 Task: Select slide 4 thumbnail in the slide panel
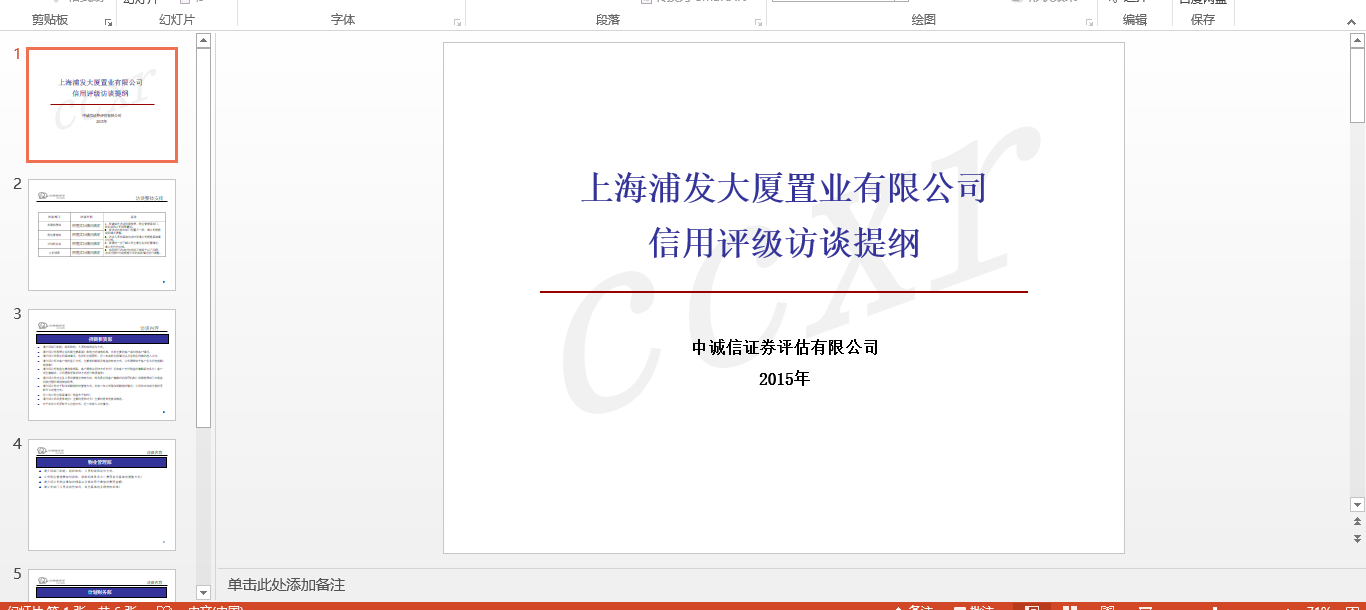click(x=102, y=495)
